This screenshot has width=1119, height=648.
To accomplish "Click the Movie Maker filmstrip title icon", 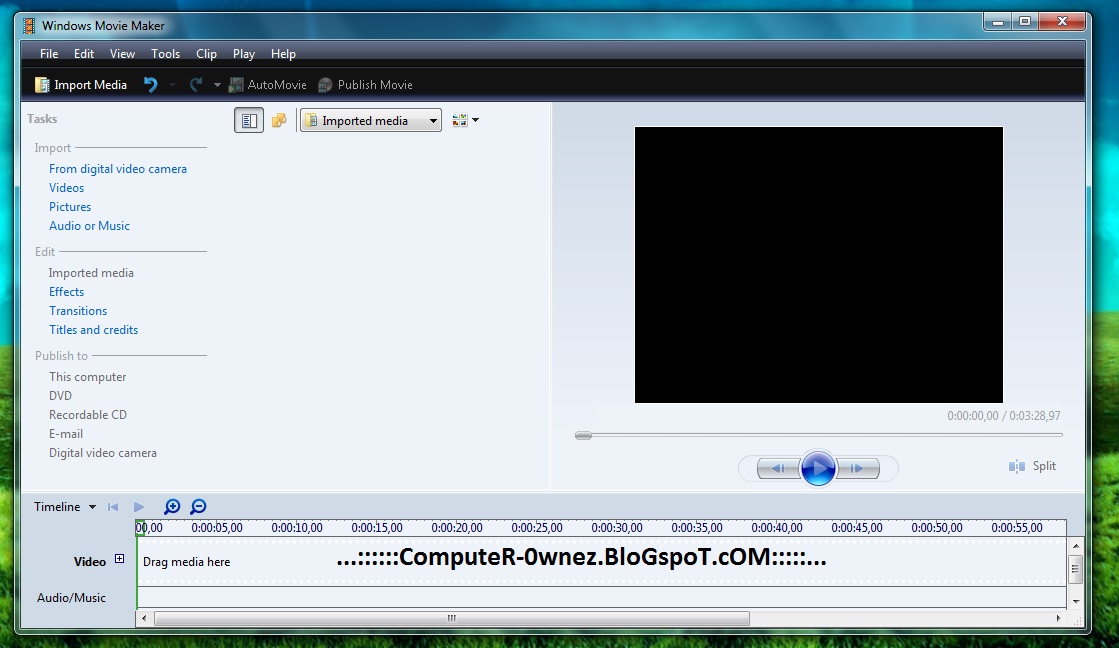I will (29, 26).
